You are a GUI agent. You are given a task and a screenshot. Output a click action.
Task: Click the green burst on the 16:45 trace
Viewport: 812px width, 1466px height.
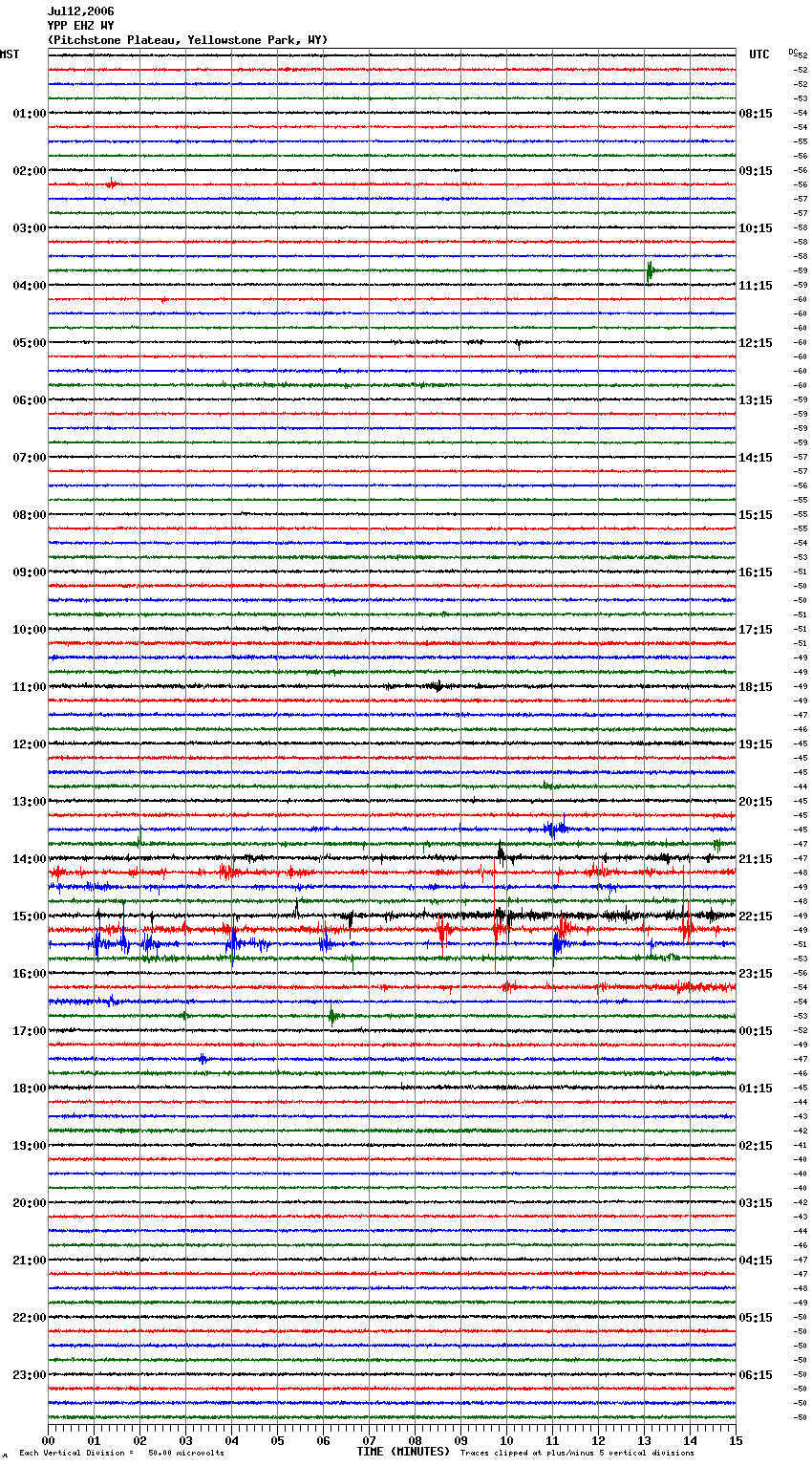tap(332, 1016)
